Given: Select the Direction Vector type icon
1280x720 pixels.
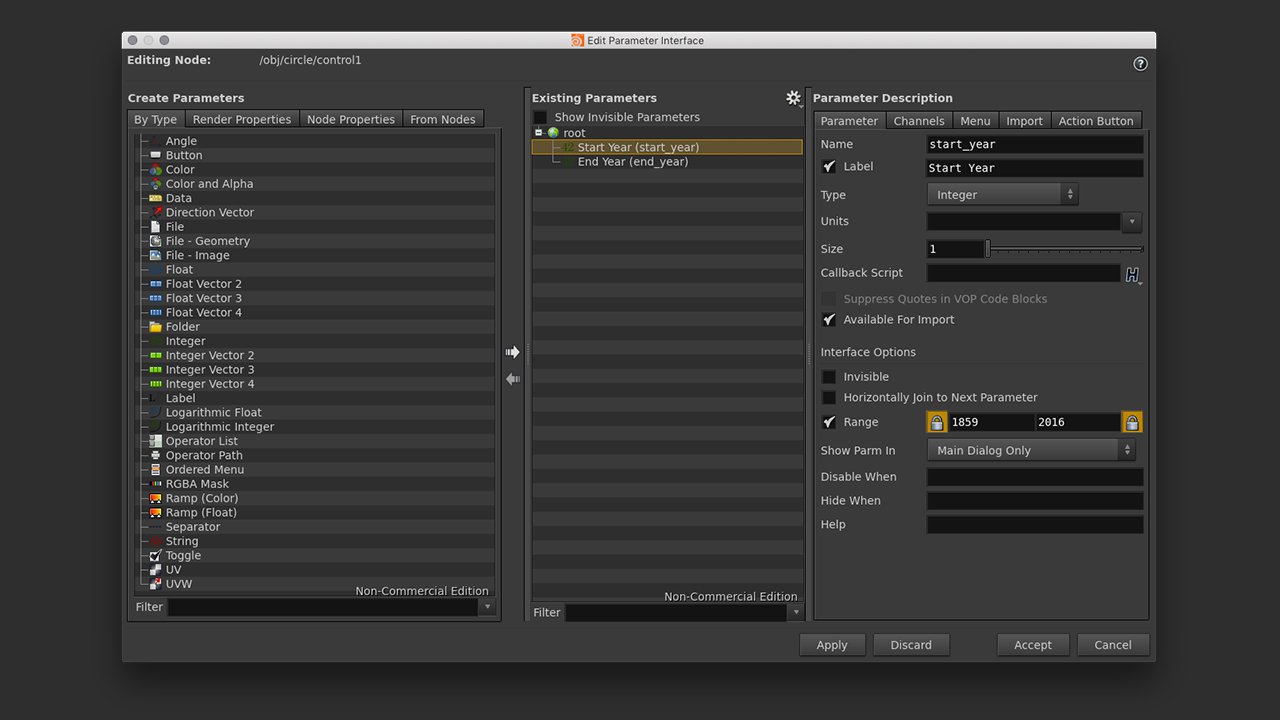Looking at the screenshot, I should coord(156,212).
